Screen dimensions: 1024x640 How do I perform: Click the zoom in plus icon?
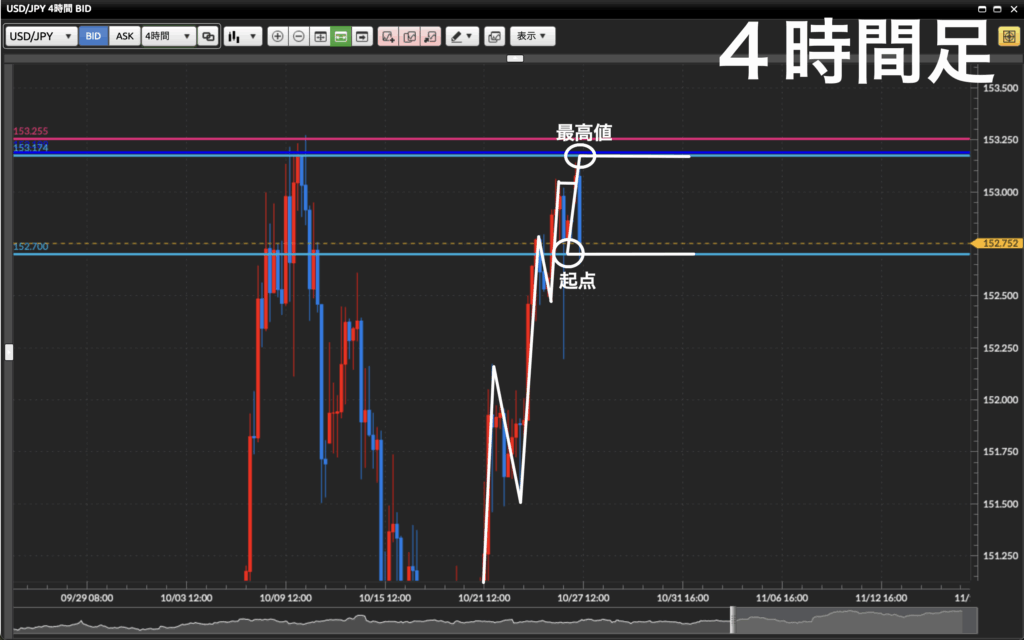[x=278, y=36]
